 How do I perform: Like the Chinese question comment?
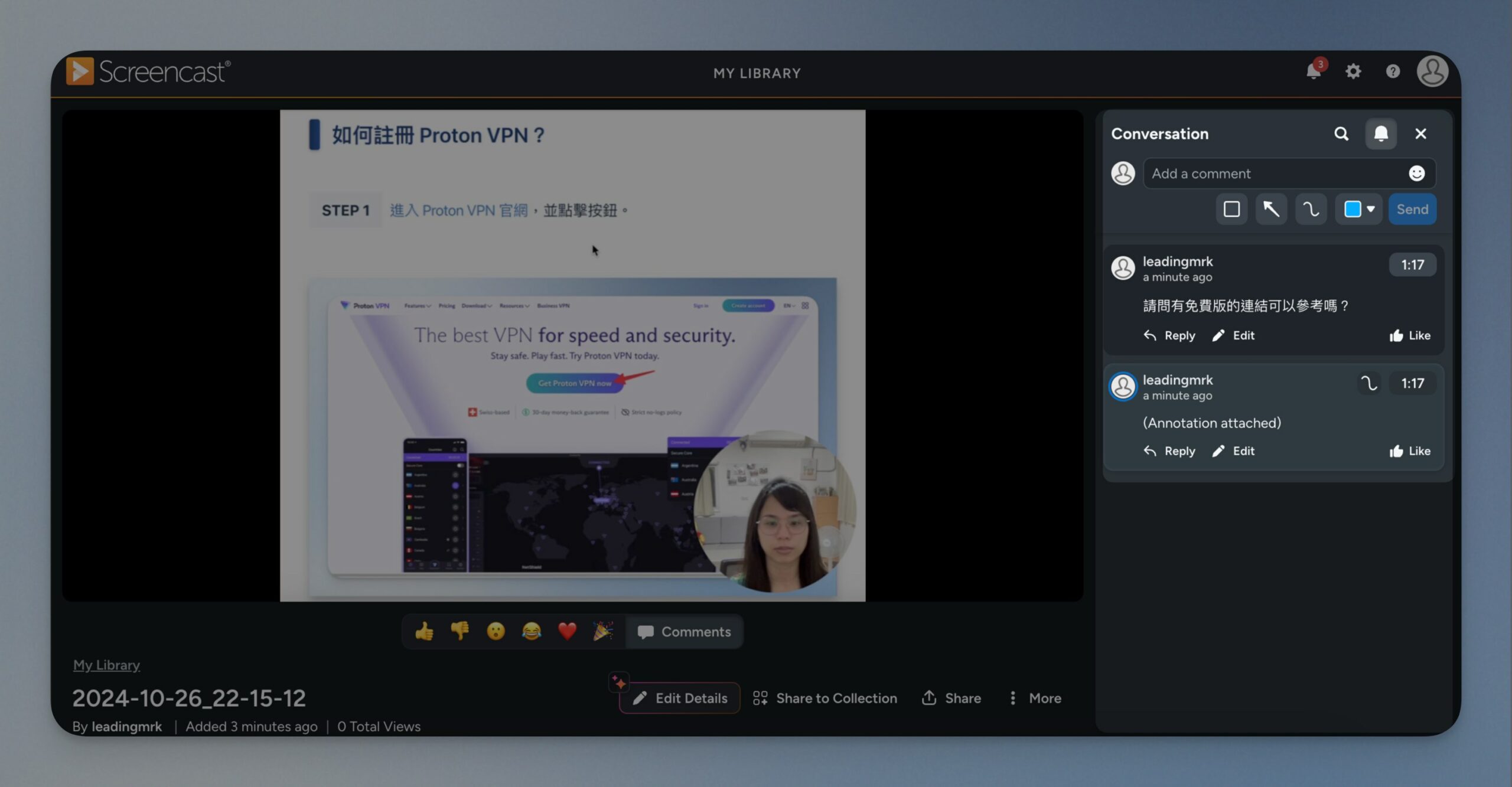(1410, 335)
